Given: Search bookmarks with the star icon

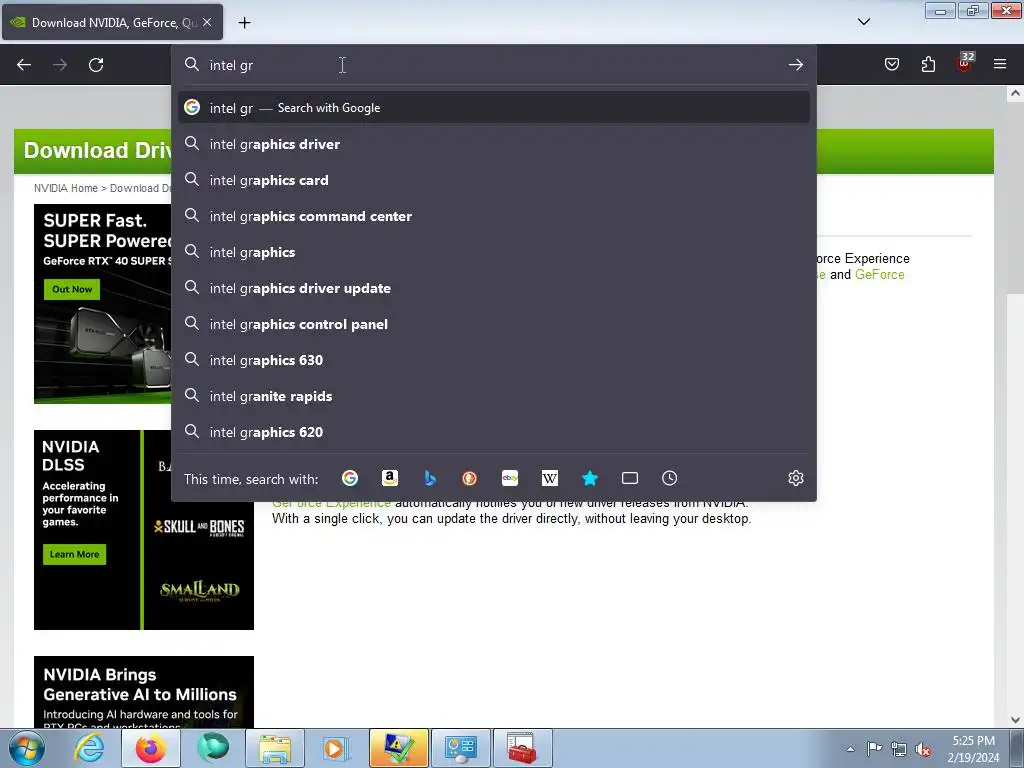Looking at the screenshot, I should coord(590,478).
